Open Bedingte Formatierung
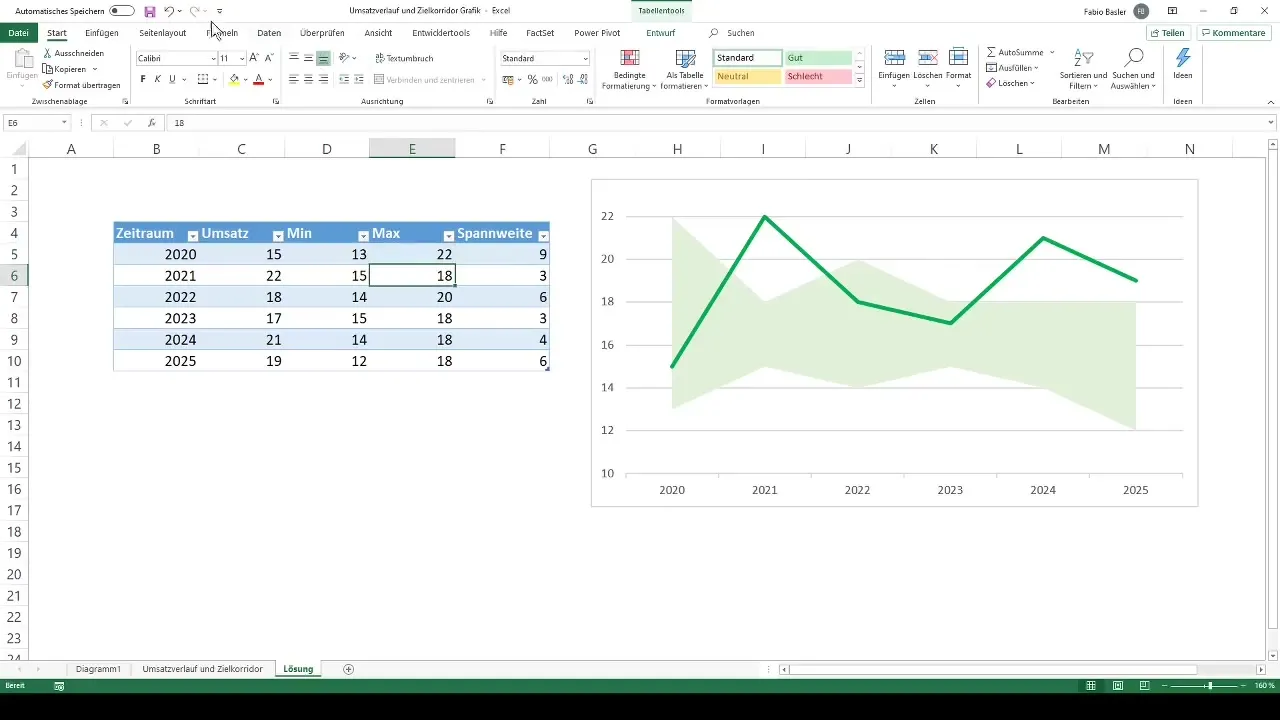The width and height of the screenshot is (1280, 720). click(x=629, y=70)
